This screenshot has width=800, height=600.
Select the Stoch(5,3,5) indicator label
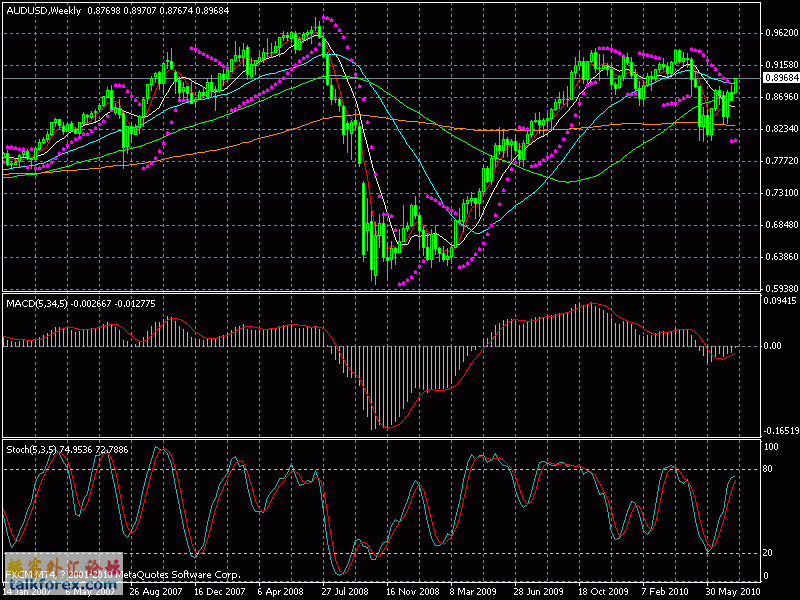[32, 449]
